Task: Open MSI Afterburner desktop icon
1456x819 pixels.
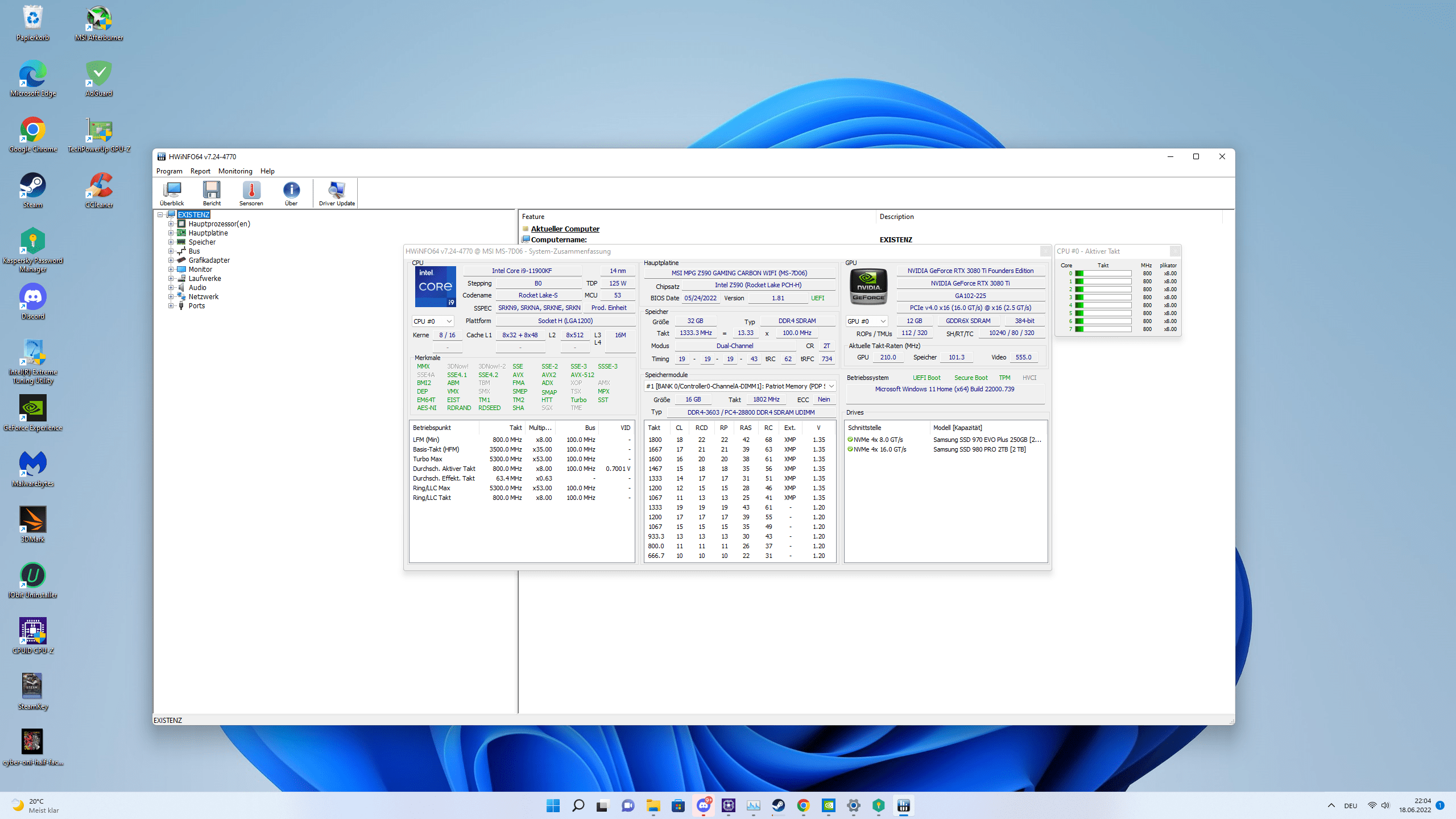Action: pos(99,23)
